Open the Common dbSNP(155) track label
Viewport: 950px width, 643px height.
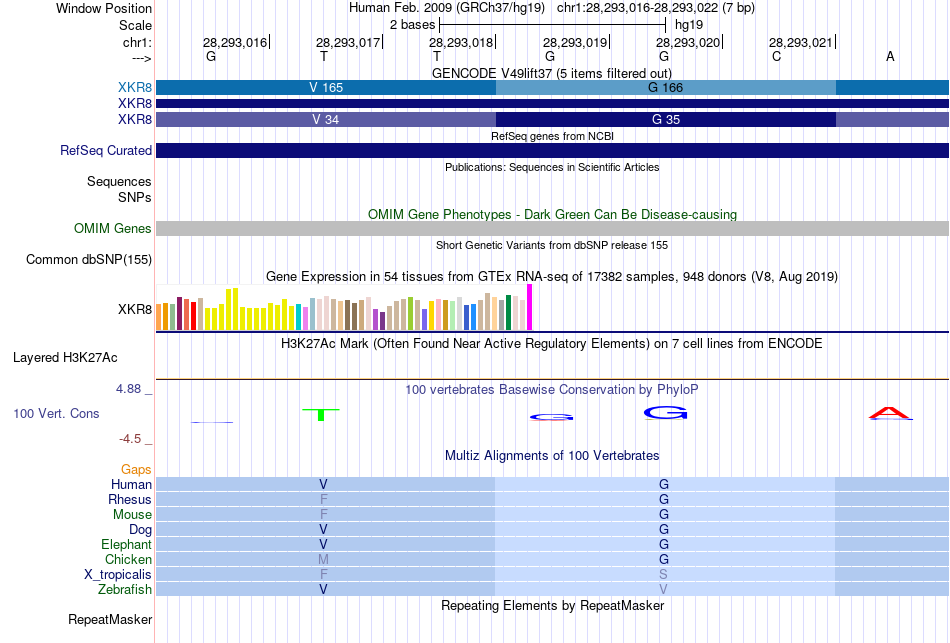coord(88,259)
